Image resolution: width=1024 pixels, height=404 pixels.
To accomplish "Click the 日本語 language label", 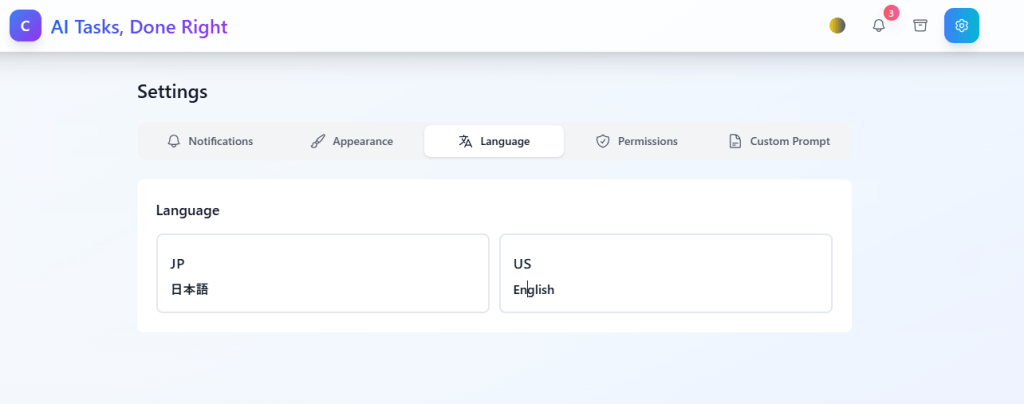I will pyautogui.click(x=189, y=290).
